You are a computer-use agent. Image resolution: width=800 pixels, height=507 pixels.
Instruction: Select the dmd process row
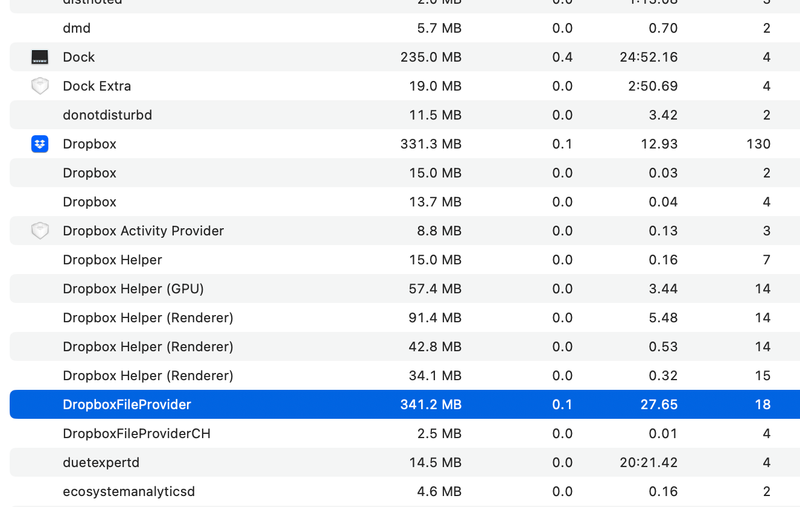(x=405, y=28)
